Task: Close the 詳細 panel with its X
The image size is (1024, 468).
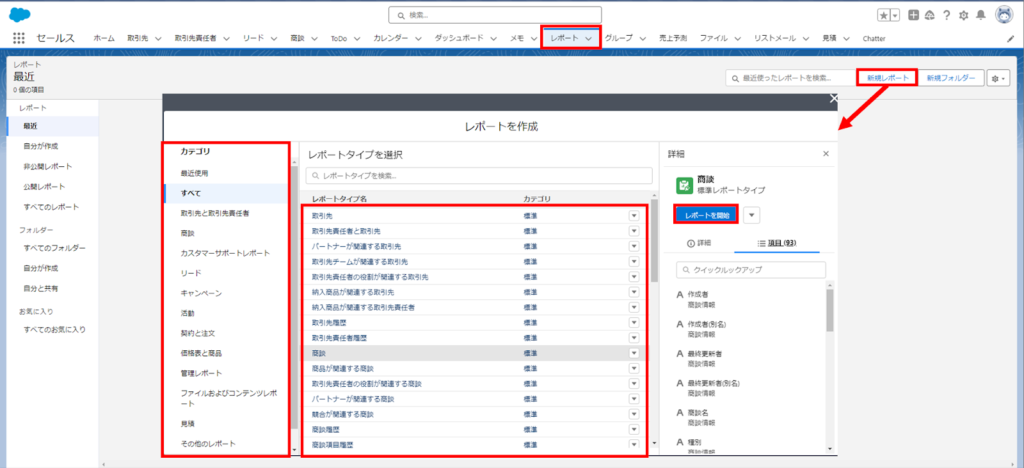Action: pos(825,153)
